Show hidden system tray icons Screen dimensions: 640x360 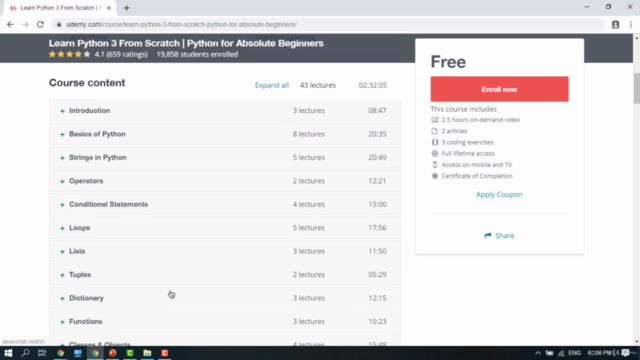pos(538,353)
